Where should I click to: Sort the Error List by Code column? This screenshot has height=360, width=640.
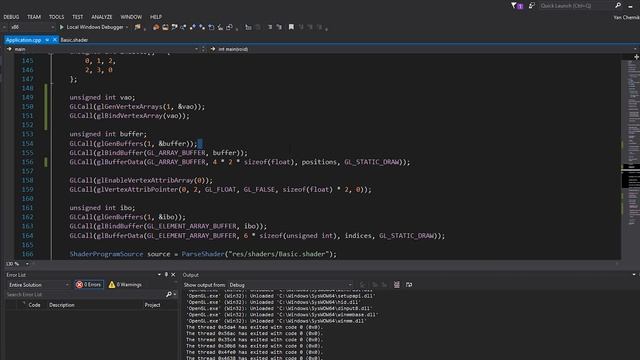[x=34, y=305]
